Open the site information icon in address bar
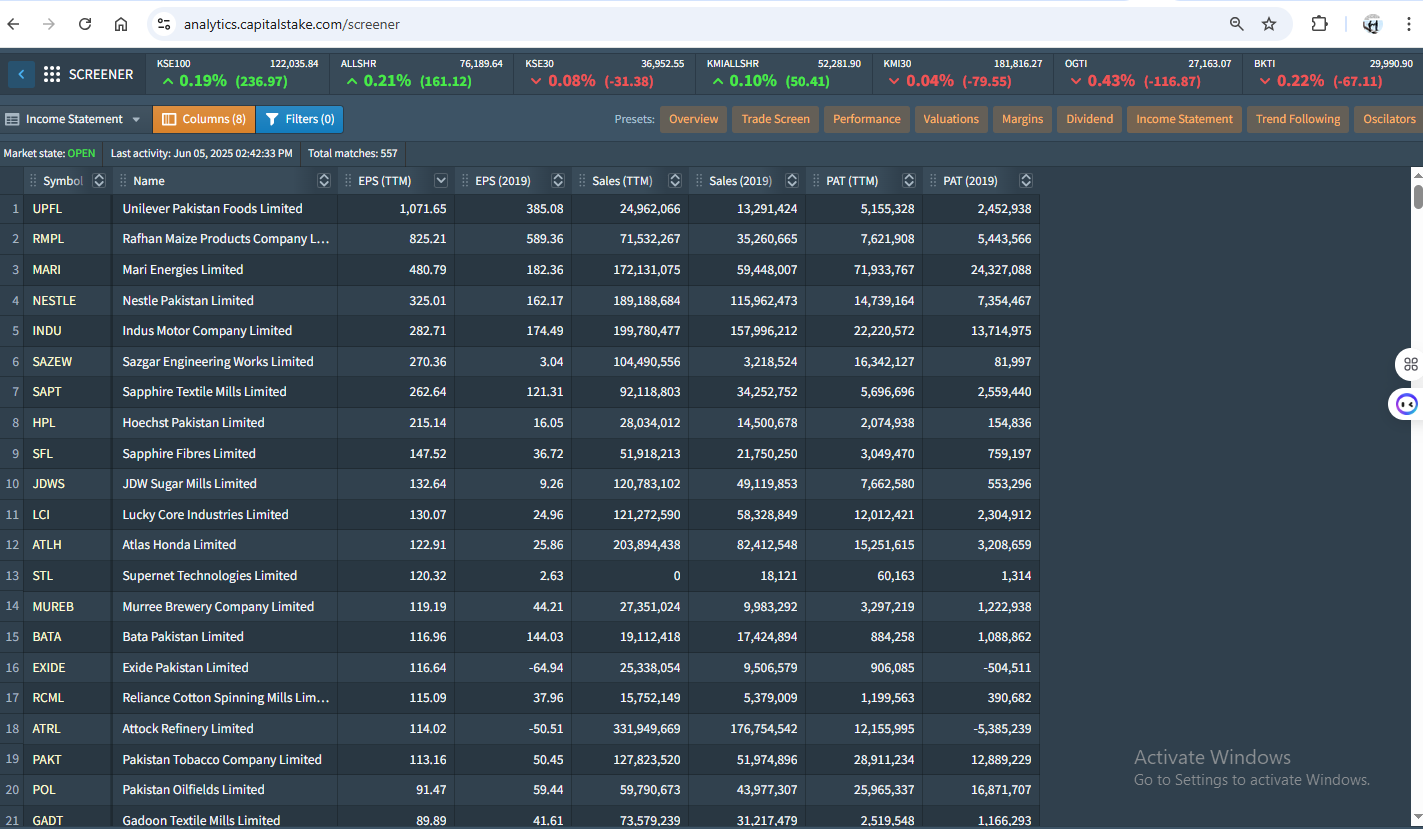This screenshot has width=1423, height=829. pos(164,24)
